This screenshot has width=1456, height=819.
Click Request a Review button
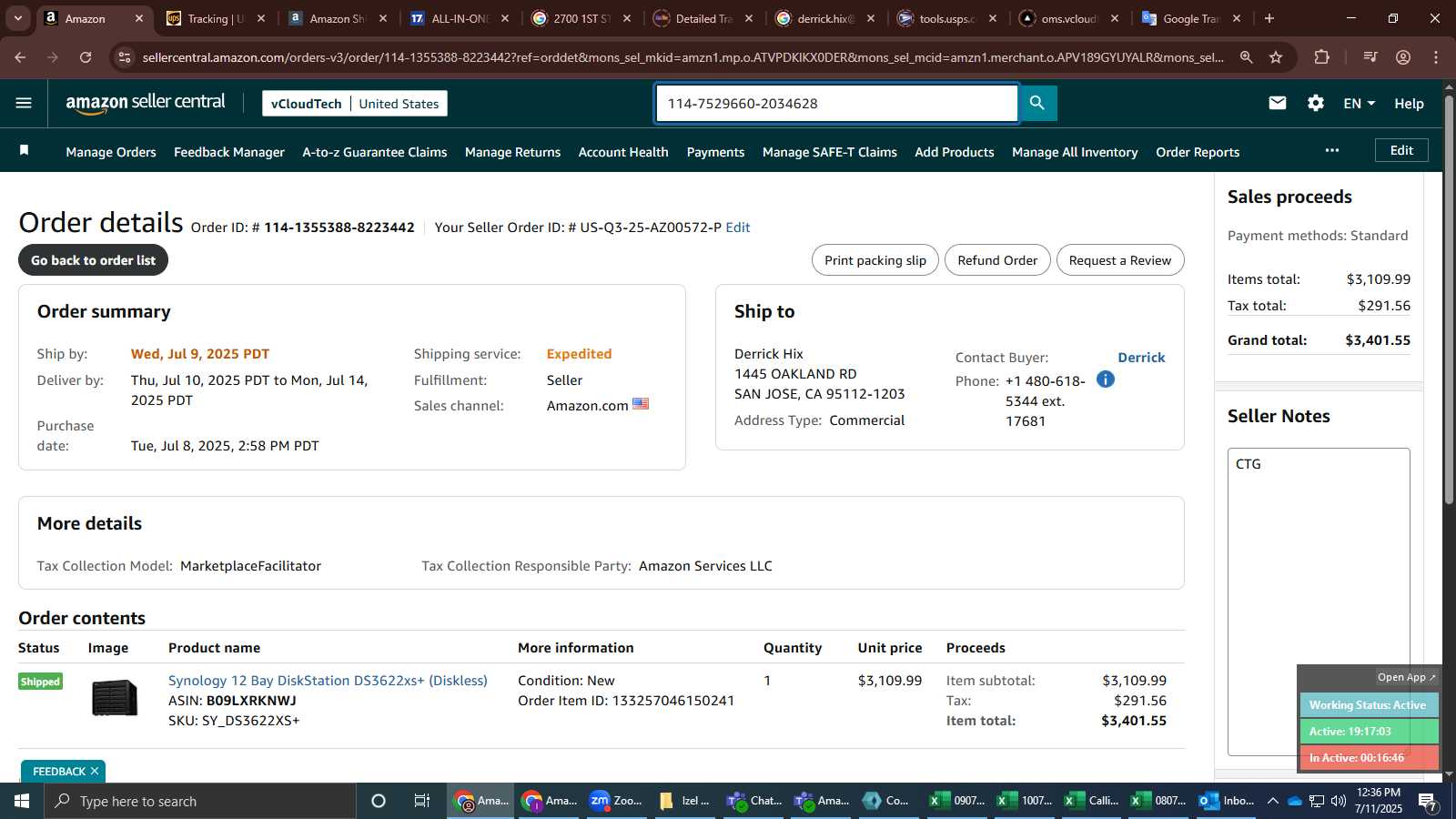pos(1120,260)
